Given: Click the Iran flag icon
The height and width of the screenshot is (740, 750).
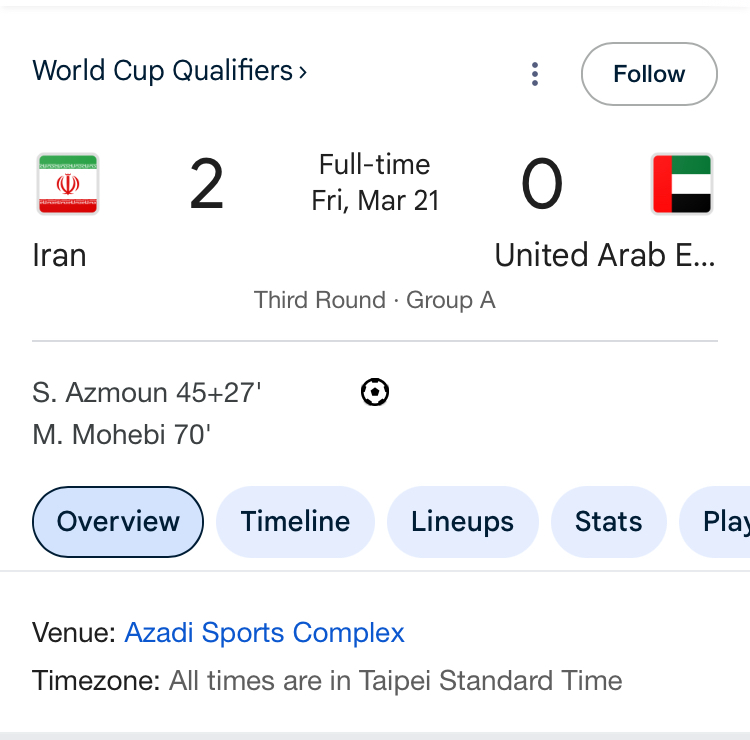Looking at the screenshot, I should click(68, 184).
